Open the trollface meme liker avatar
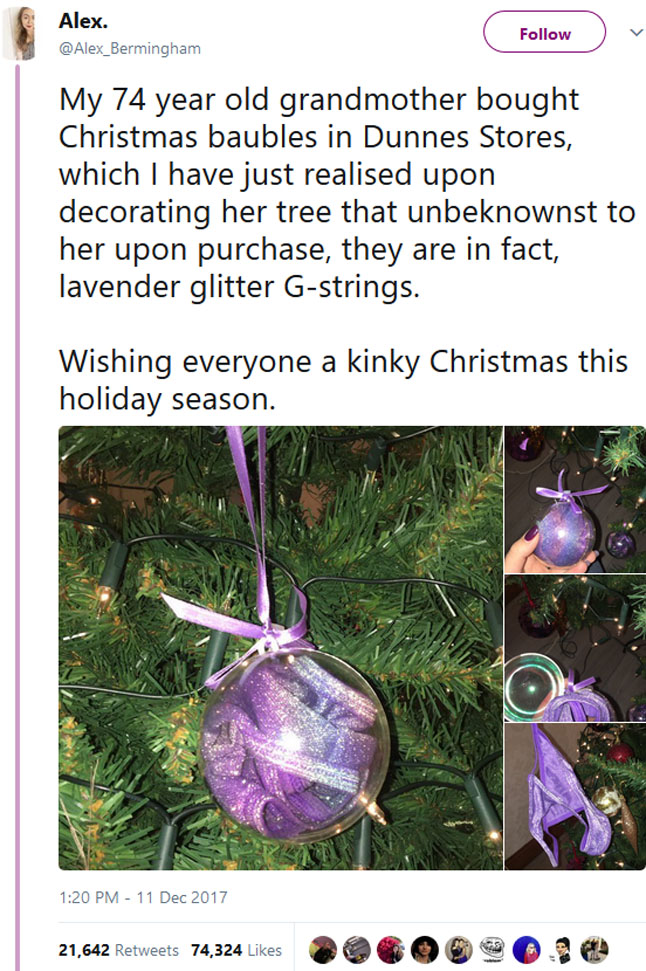The height and width of the screenshot is (971, 646). [x=492, y=950]
